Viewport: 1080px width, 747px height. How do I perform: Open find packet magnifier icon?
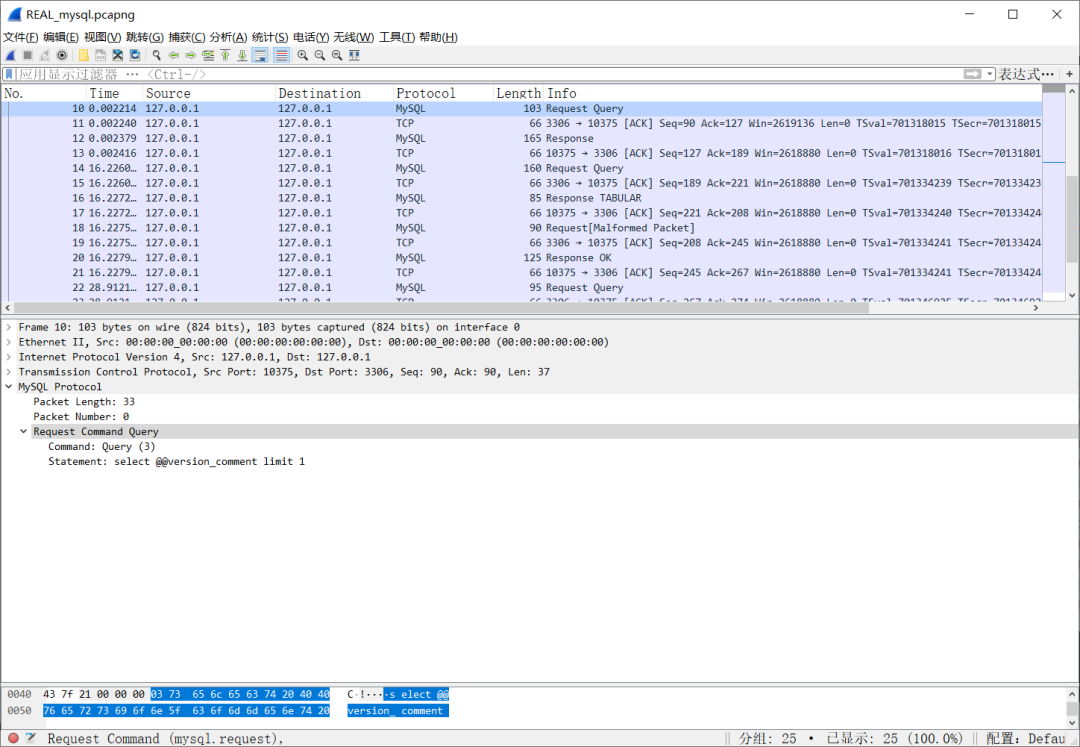[x=156, y=56]
